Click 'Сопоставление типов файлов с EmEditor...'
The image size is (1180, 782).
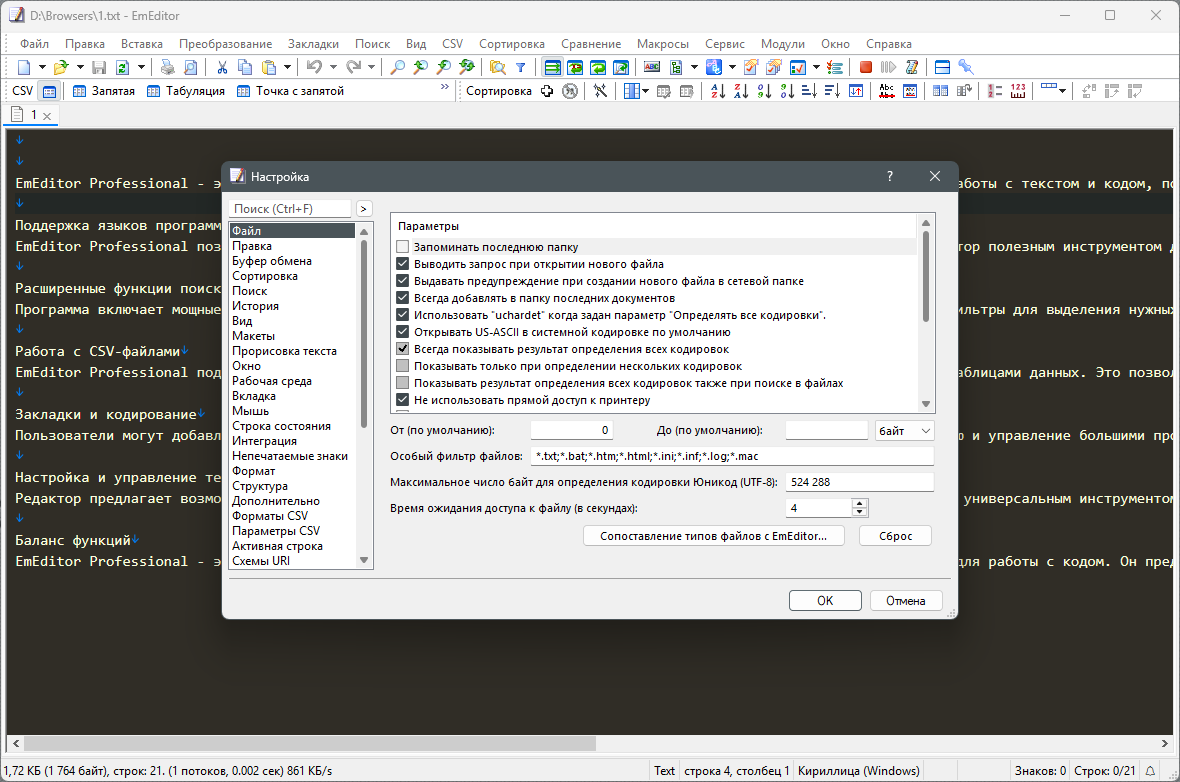coord(713,536)
